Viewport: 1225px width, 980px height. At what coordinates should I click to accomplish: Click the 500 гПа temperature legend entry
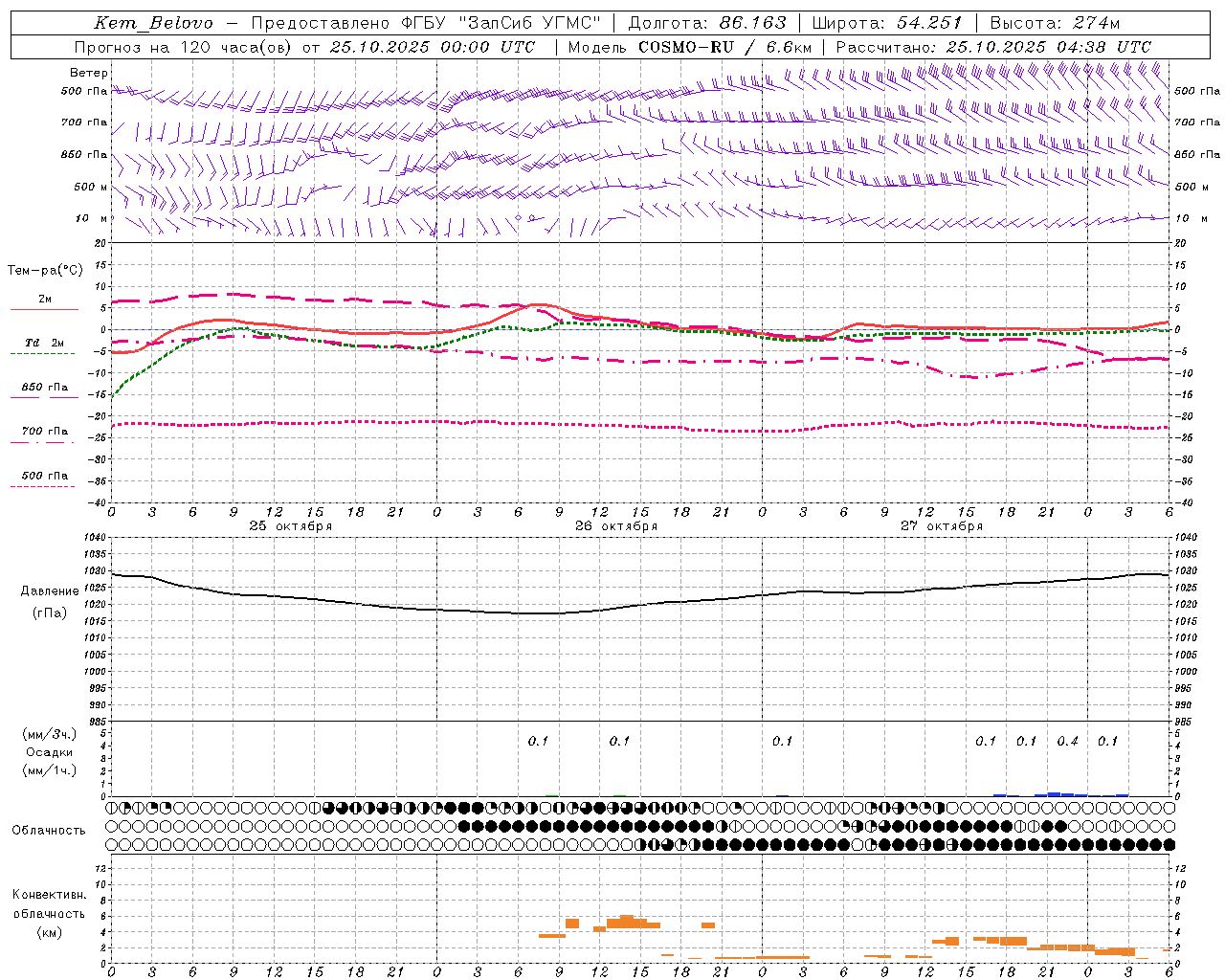point(45,476)
